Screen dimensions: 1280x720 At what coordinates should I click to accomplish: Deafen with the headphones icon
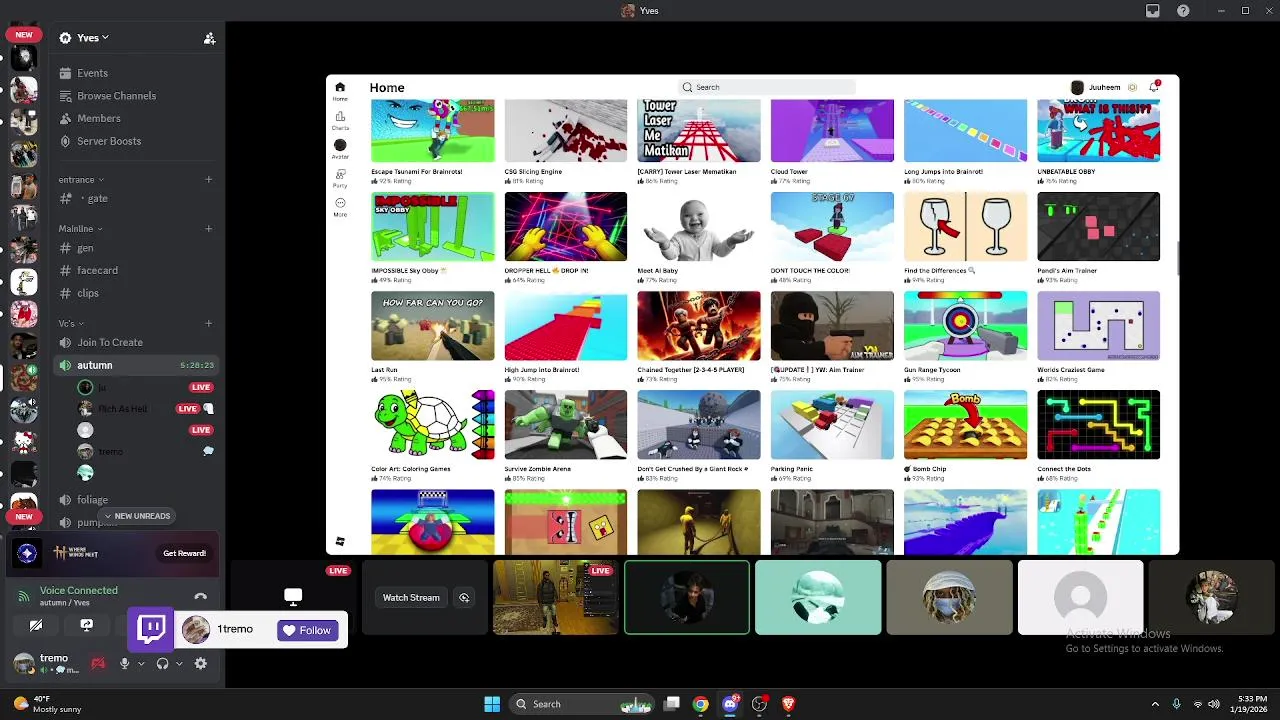click(163, 663)
